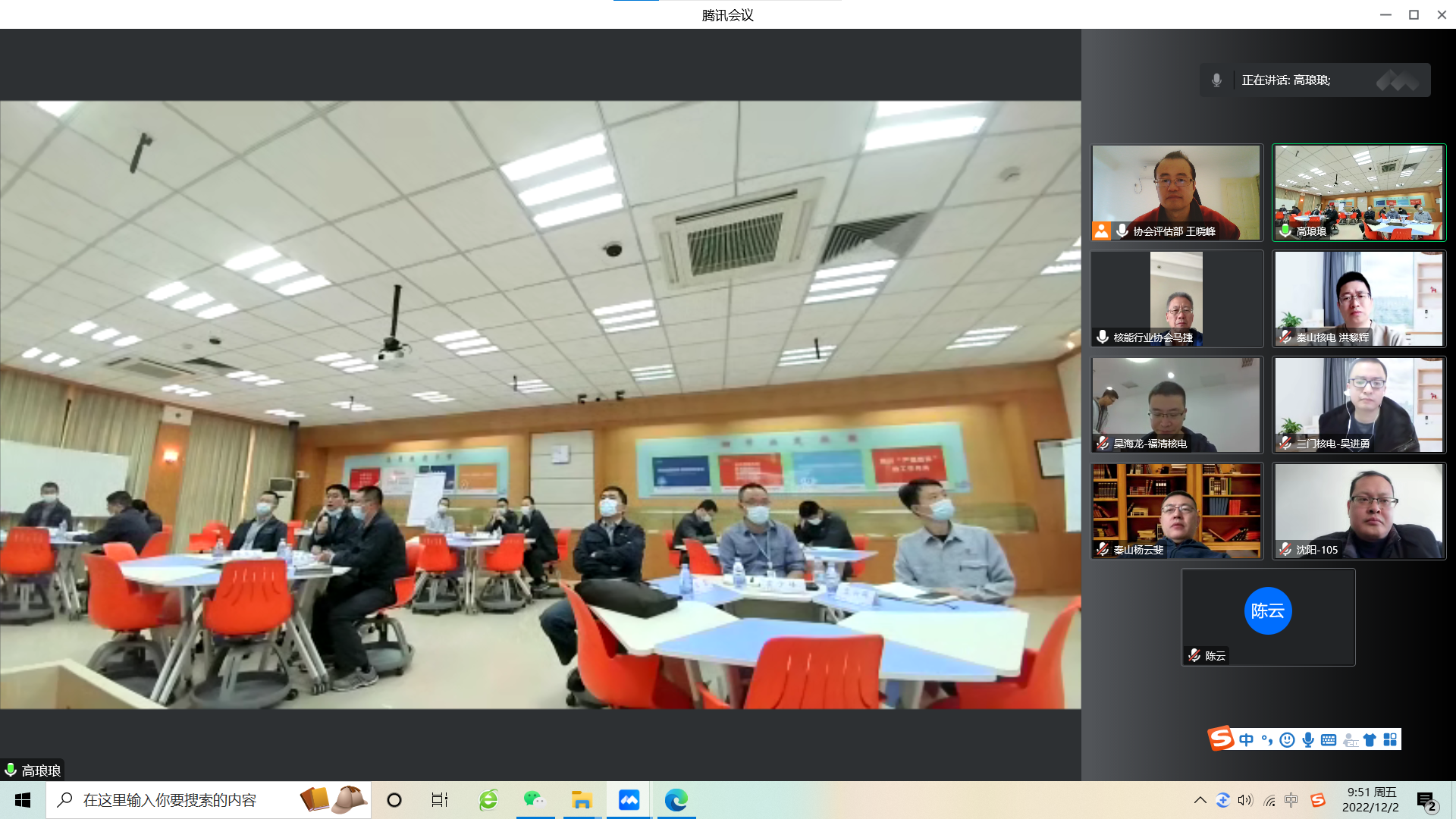Switch to Tencent Meeting taskbar item
Viewport: 1456px width, 819px height.
[x=629, y=800]
